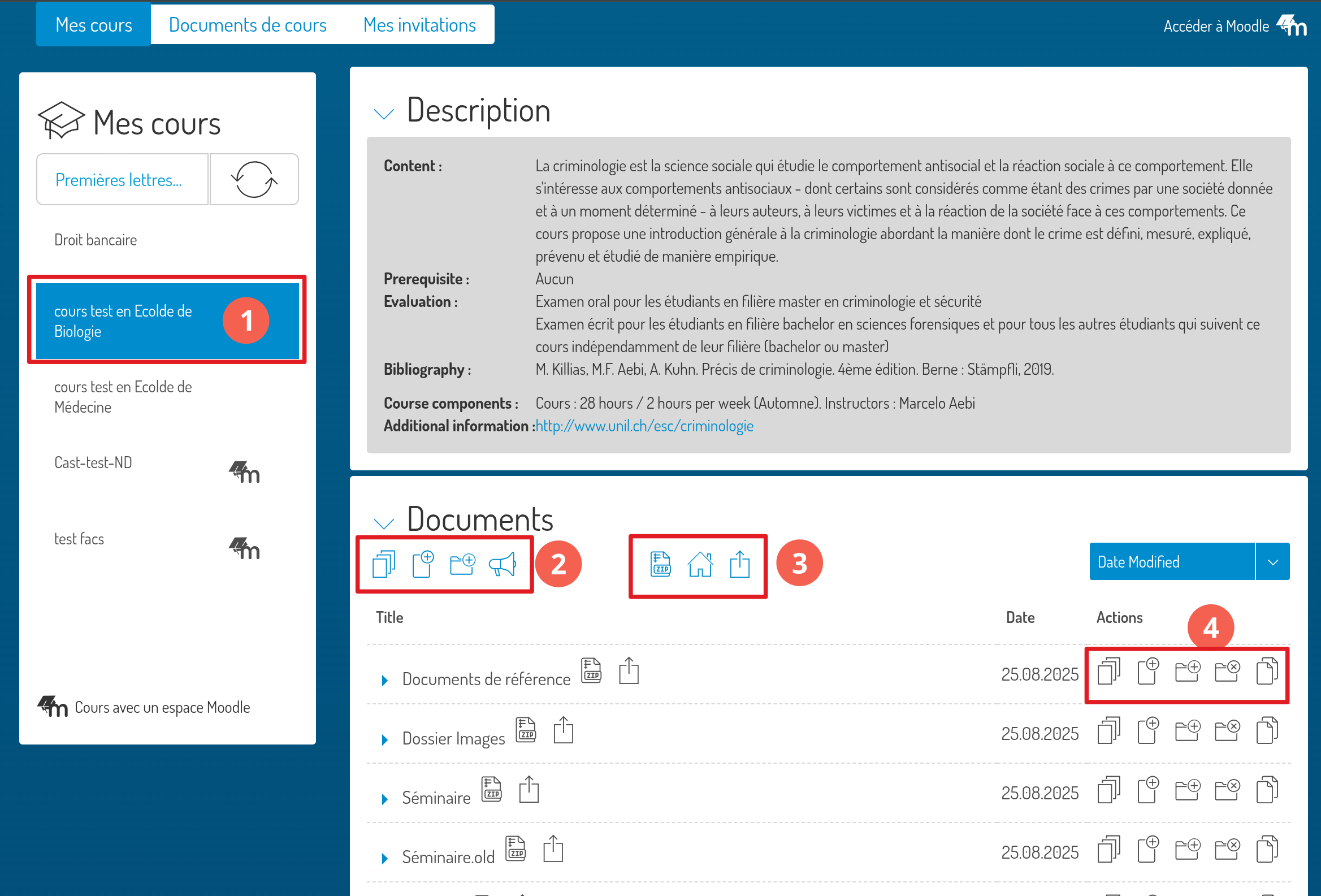Open the criminologie additional information link
The image size is (1321, 896).
pos(644,426)
